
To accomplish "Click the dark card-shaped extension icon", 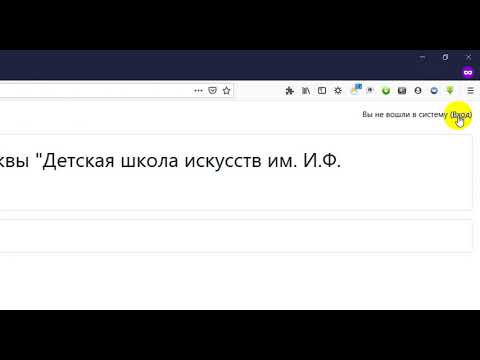I will (x=402, y=91).
